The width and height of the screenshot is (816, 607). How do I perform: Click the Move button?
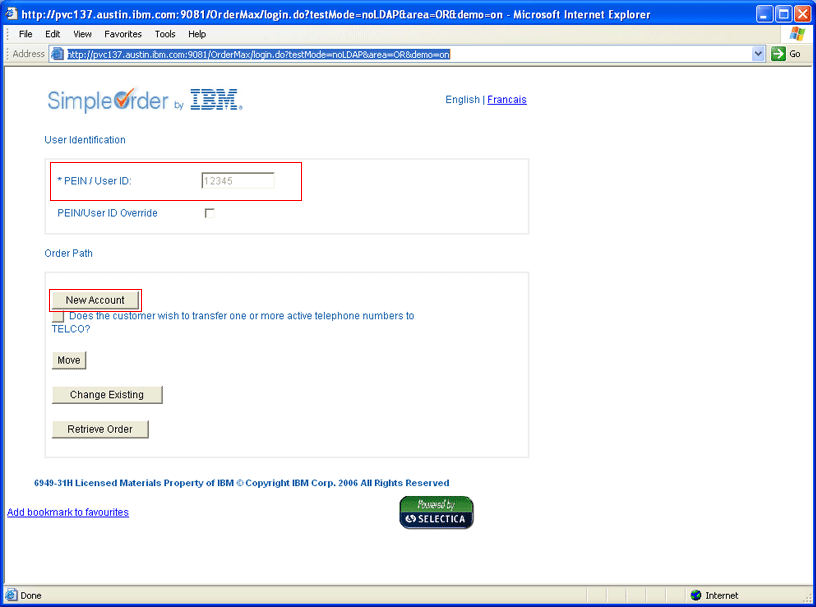[x=69, y=360]
